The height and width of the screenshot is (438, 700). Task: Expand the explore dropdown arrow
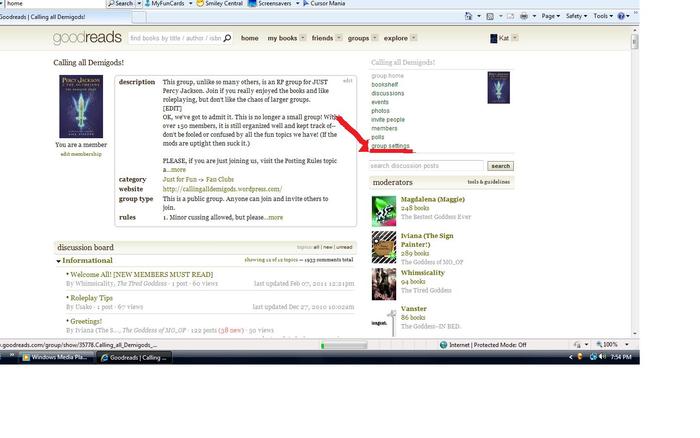[x=414, y=38]
